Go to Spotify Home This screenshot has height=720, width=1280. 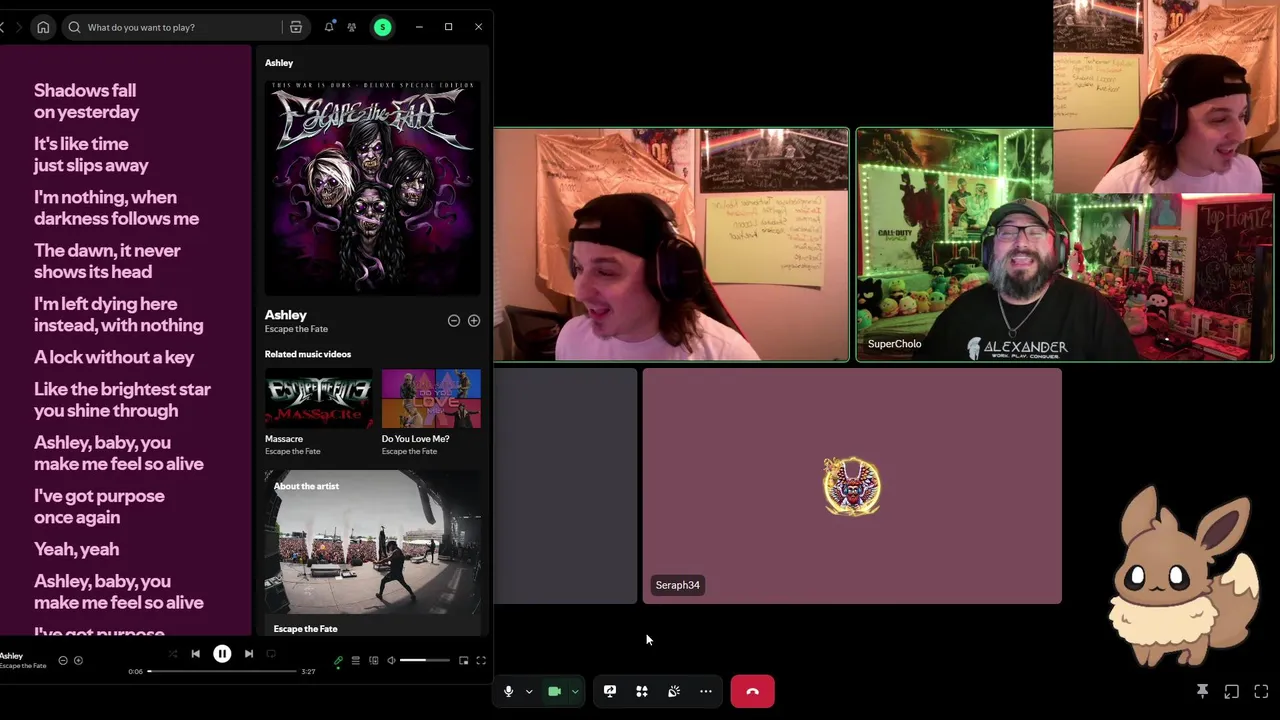(43, 27)
